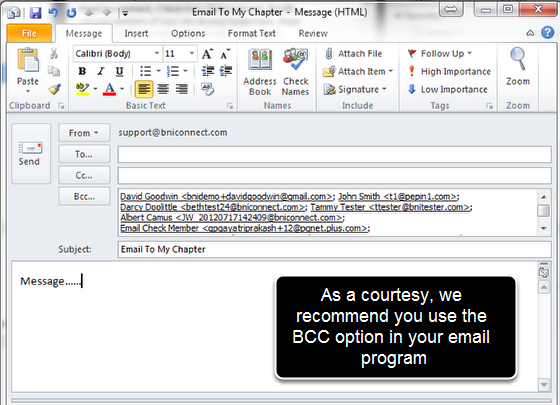Click the Save icon in quick access toolbar
The width and height of the screenshot is (560, 405).
35,13
